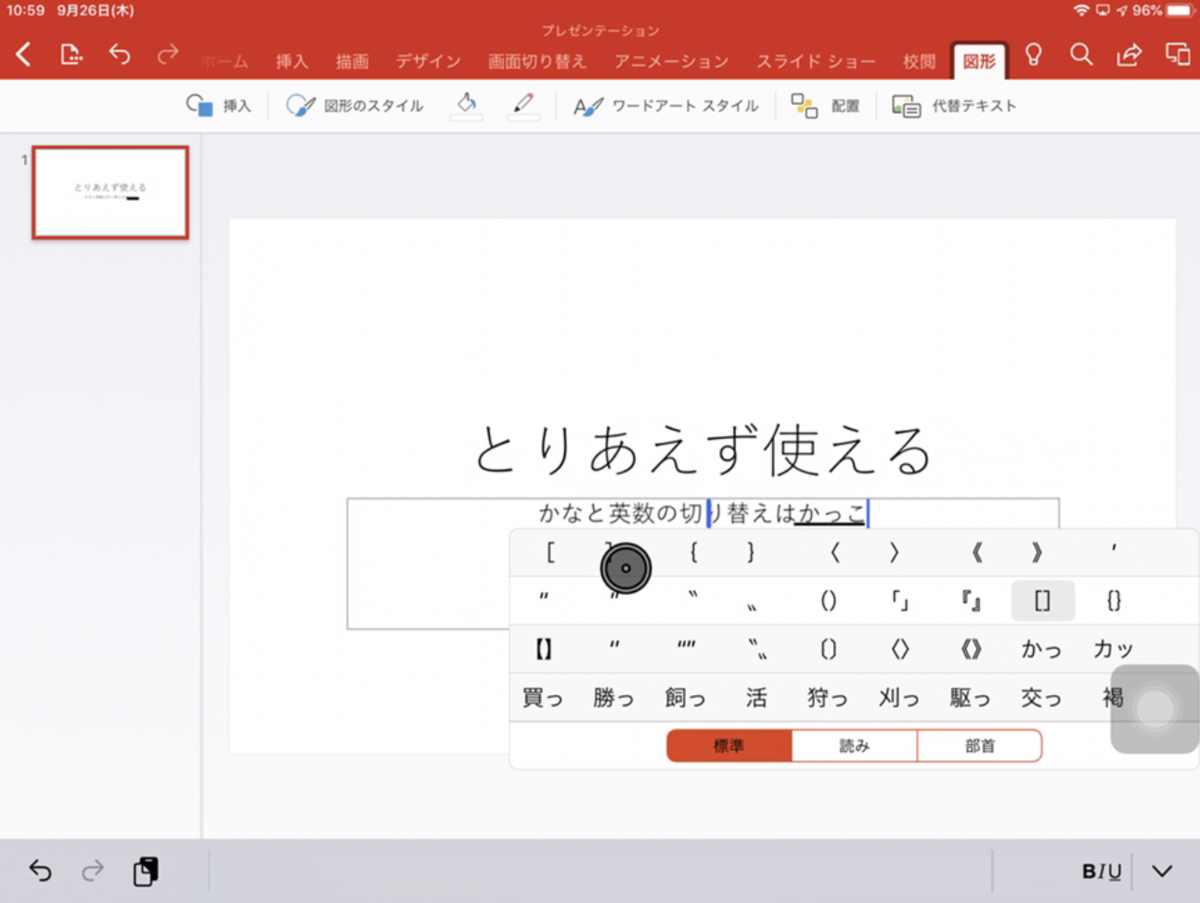Screen dimensions: 1200x903
Task: Tap the Tell Me lightbulb icon
Action: [1034, 56]
